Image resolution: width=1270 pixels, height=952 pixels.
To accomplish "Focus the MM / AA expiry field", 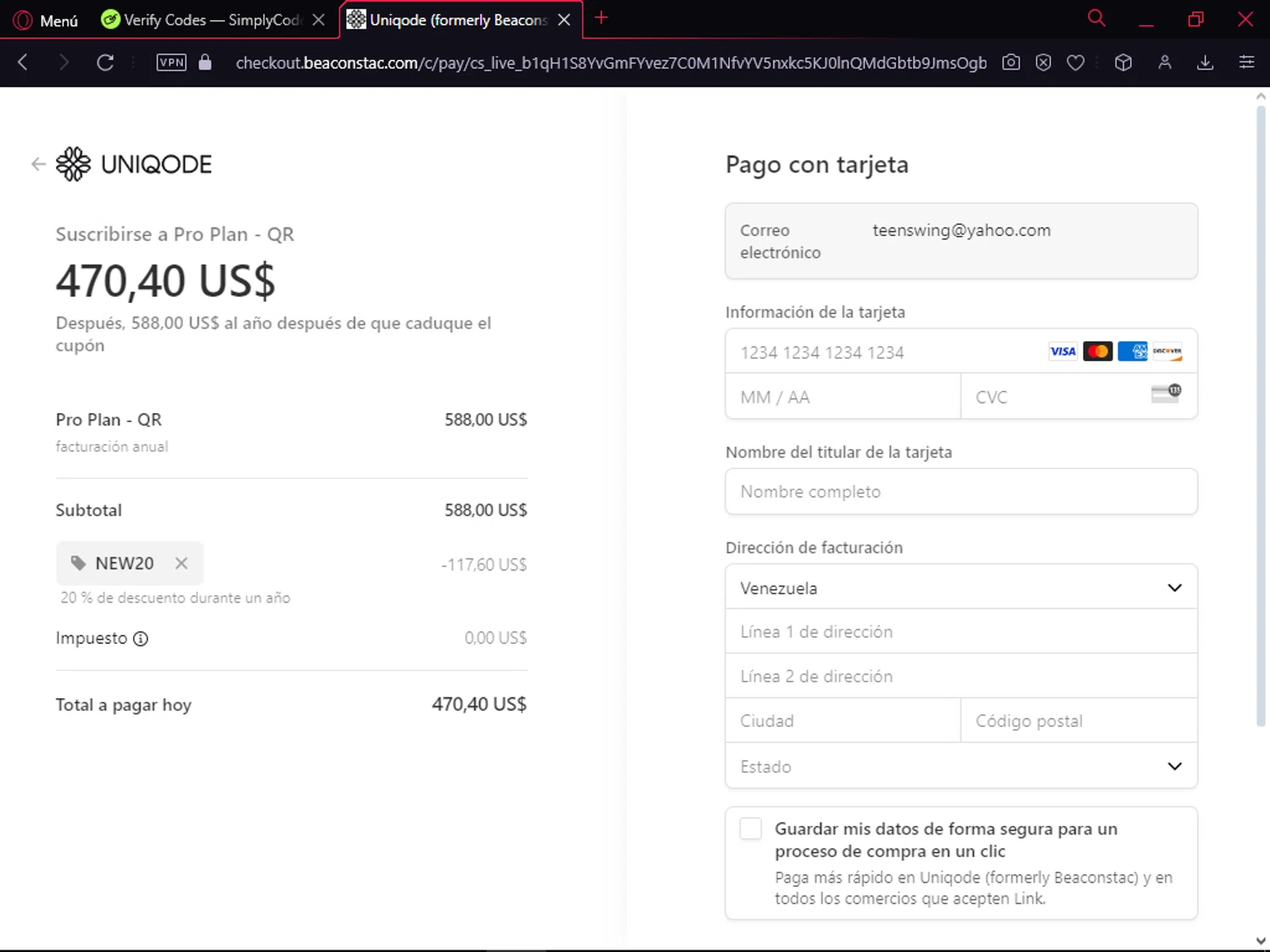I will [x=842, y=397].
